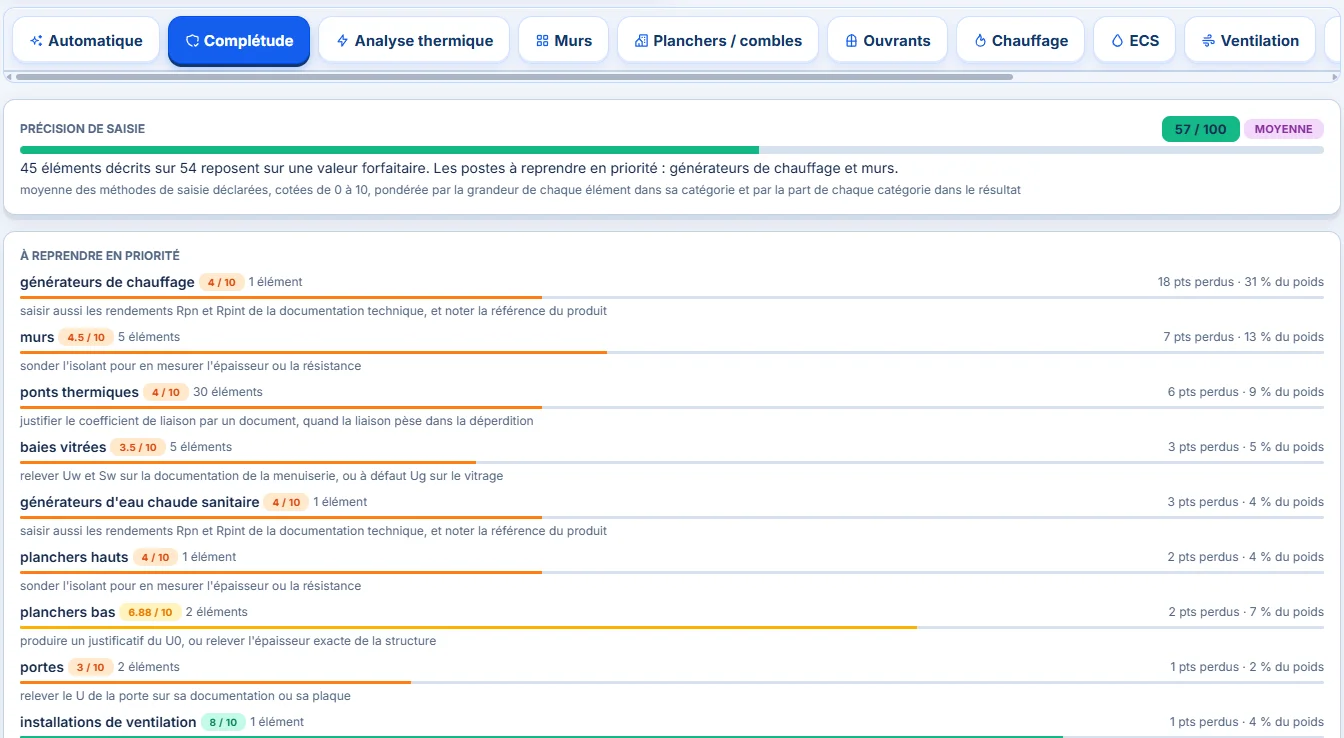Click the "4.5 / 10" badge beside murs
Image resolution: width=1344 pixels, height=738 pixels.
(x=86, y=337)
